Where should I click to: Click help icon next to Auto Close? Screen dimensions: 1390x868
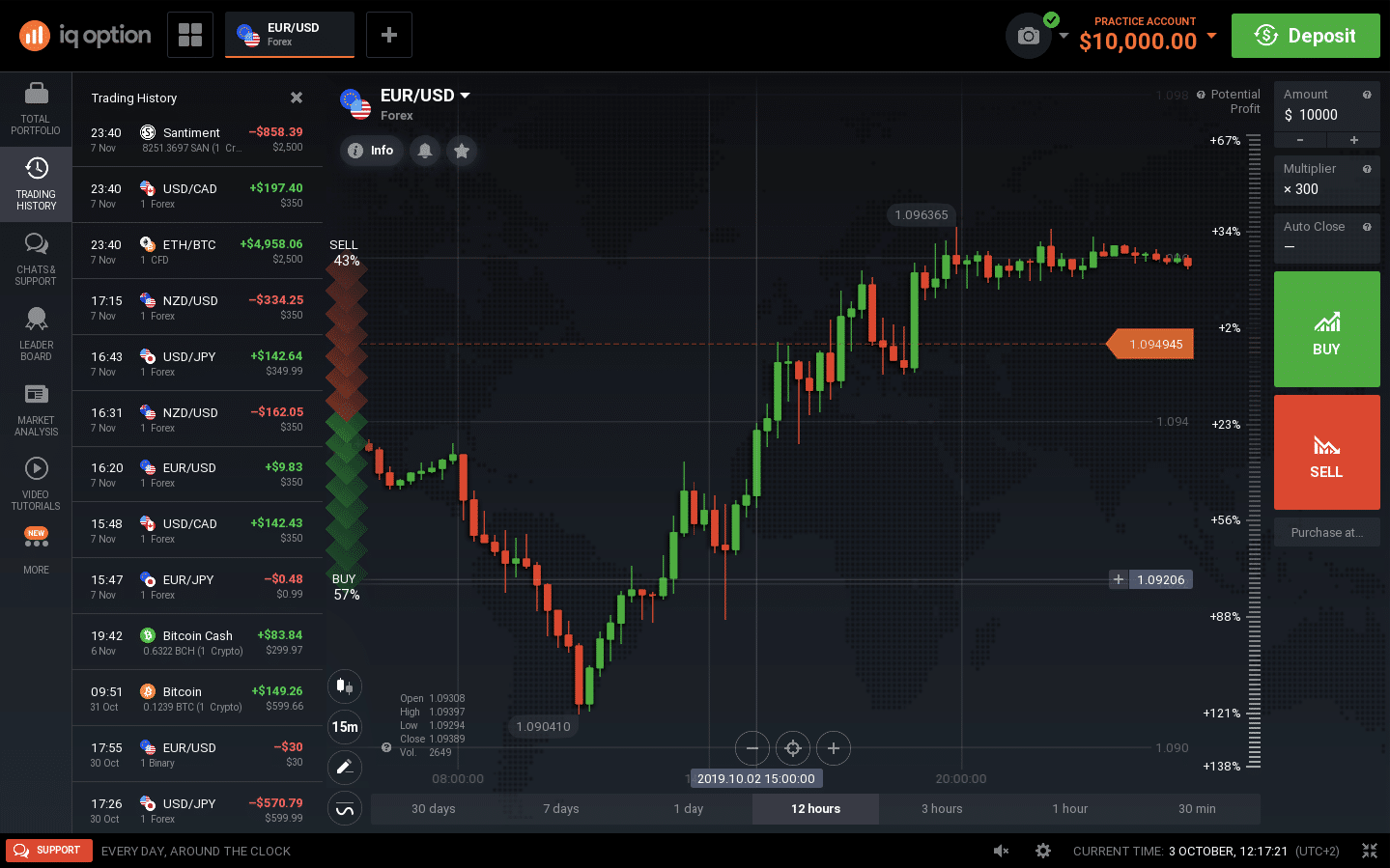[x=1367, y=227]
